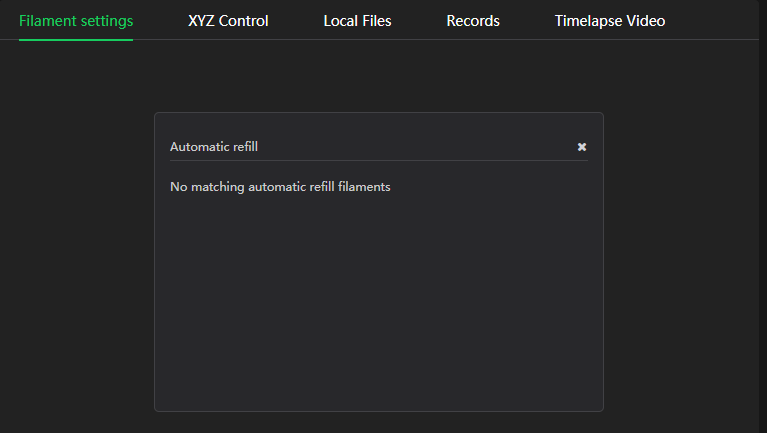Browse Local Files on the printer
Image resolution: width=767 pixels, height=433 pixels.
(357, 21)
